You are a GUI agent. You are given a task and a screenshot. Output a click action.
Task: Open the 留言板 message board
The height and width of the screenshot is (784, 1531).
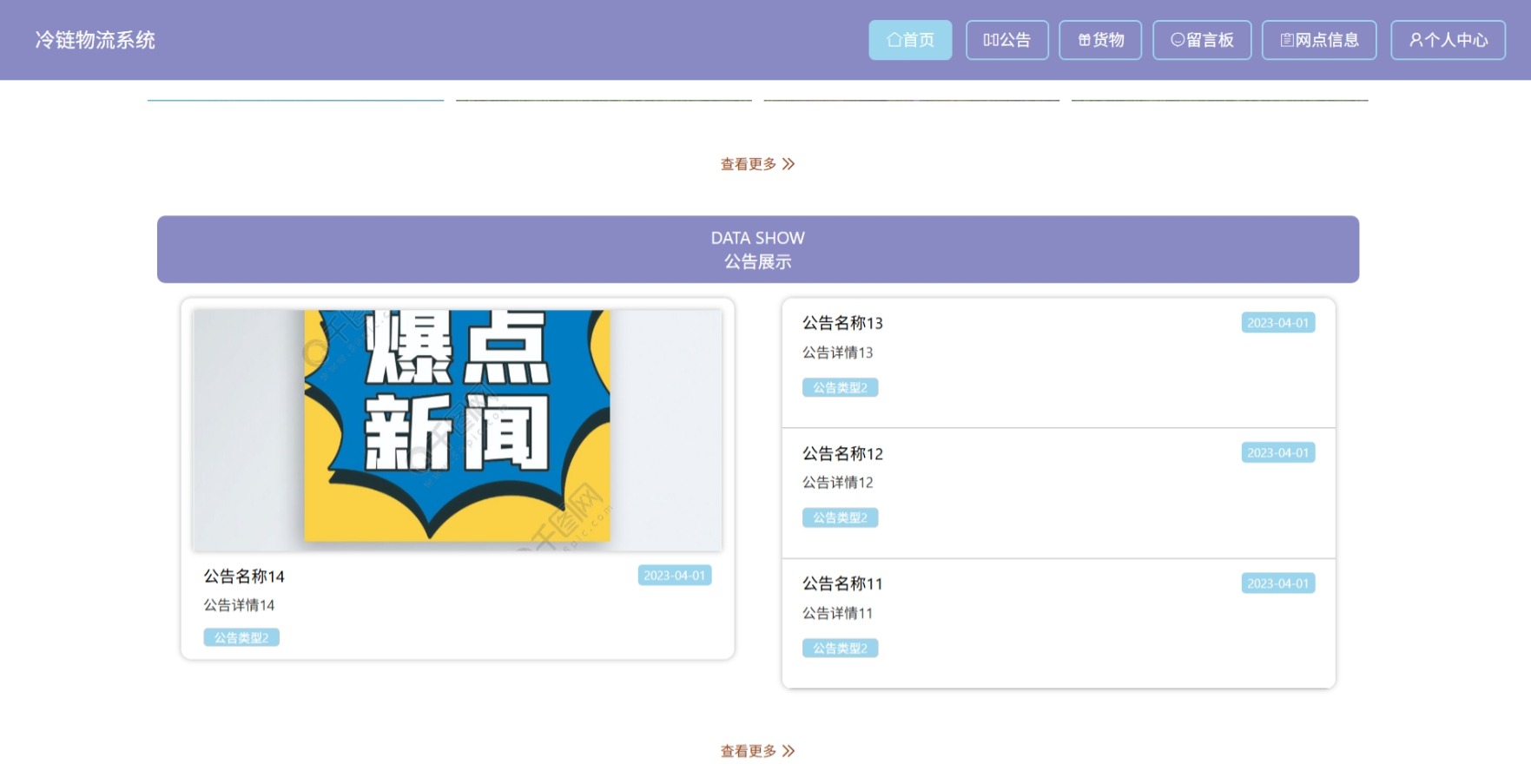[x=1202, y=40]
